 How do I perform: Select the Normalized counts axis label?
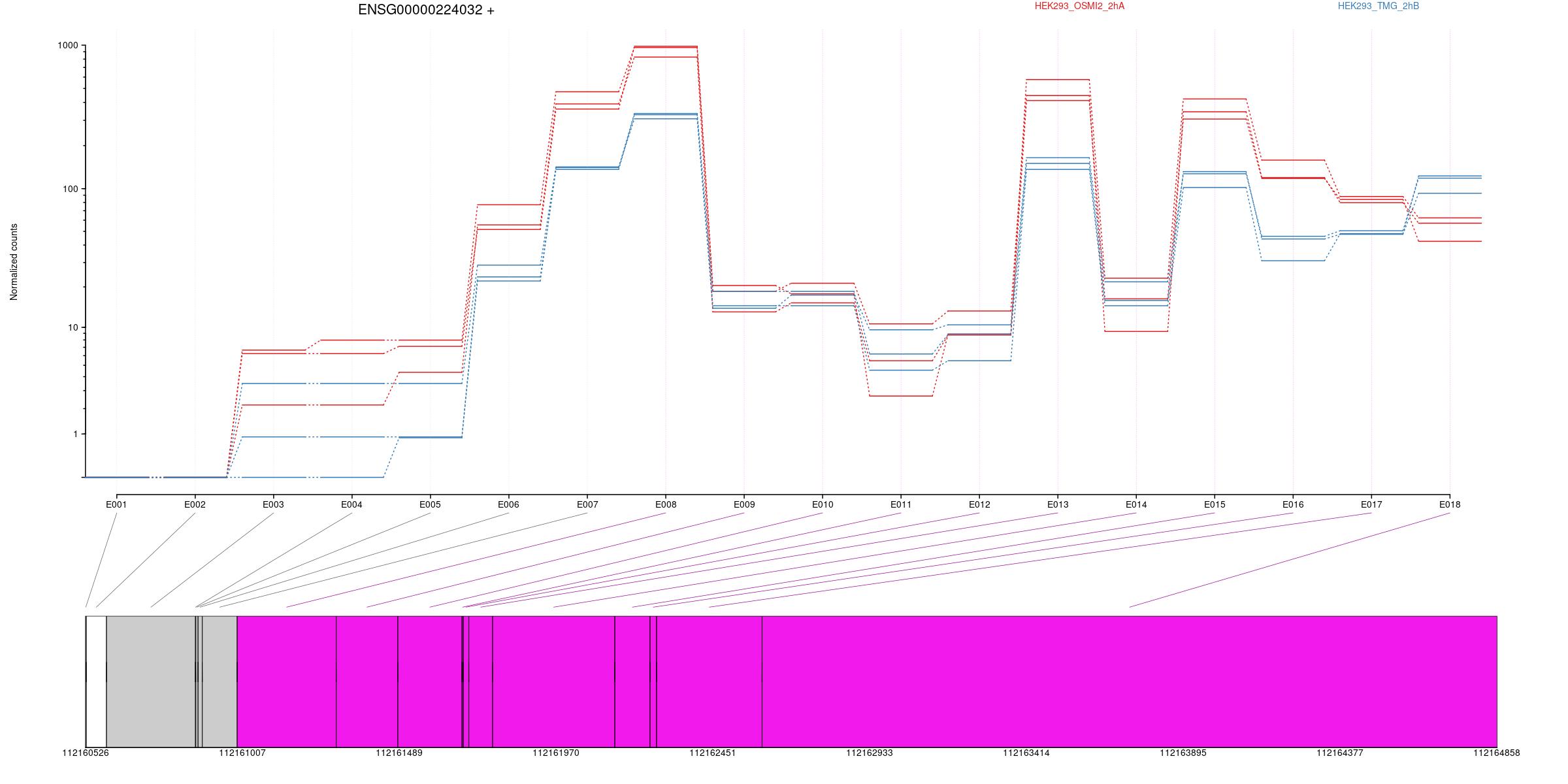[14, 262]
